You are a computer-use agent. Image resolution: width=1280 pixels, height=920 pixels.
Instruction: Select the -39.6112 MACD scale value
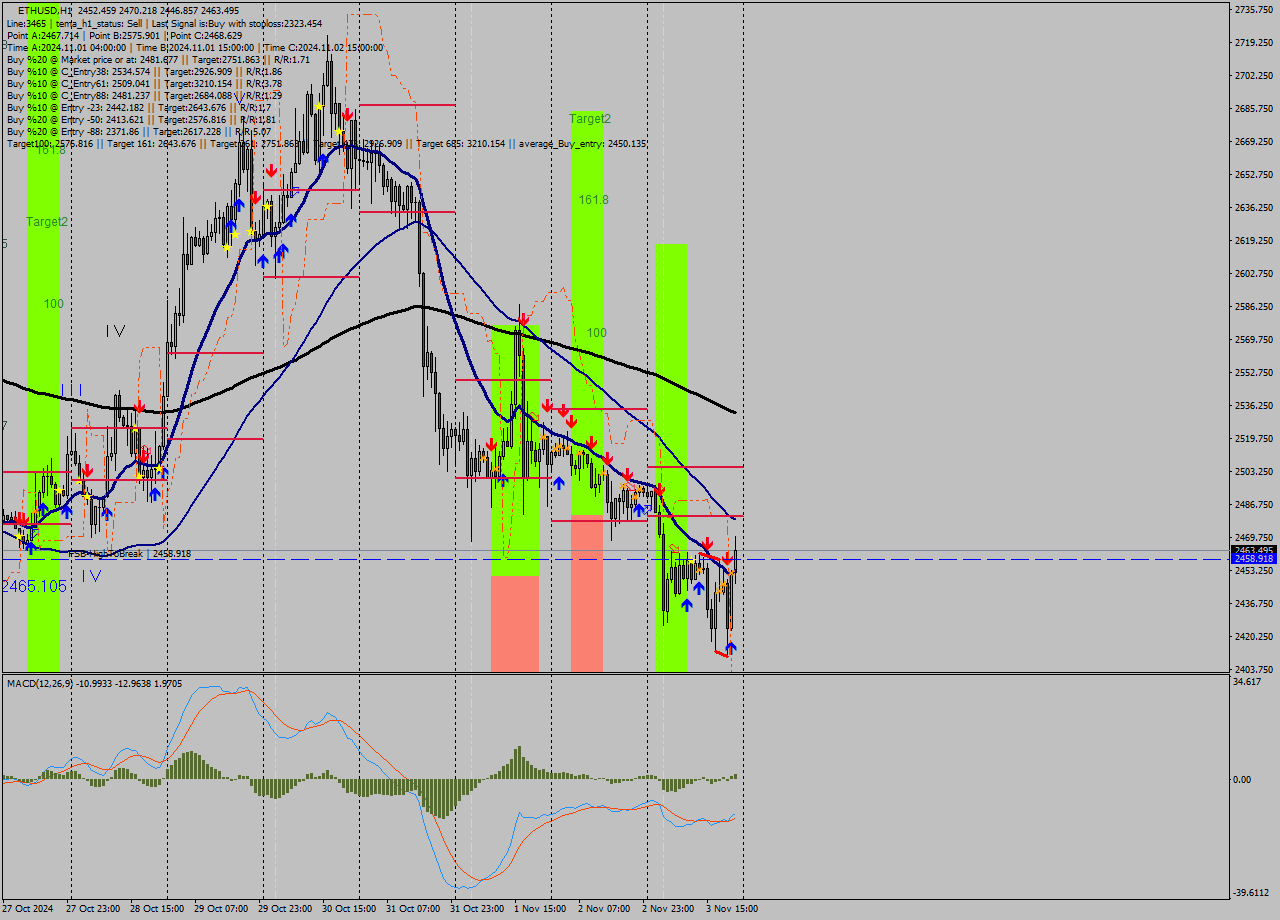click(x=1251, y=893)
